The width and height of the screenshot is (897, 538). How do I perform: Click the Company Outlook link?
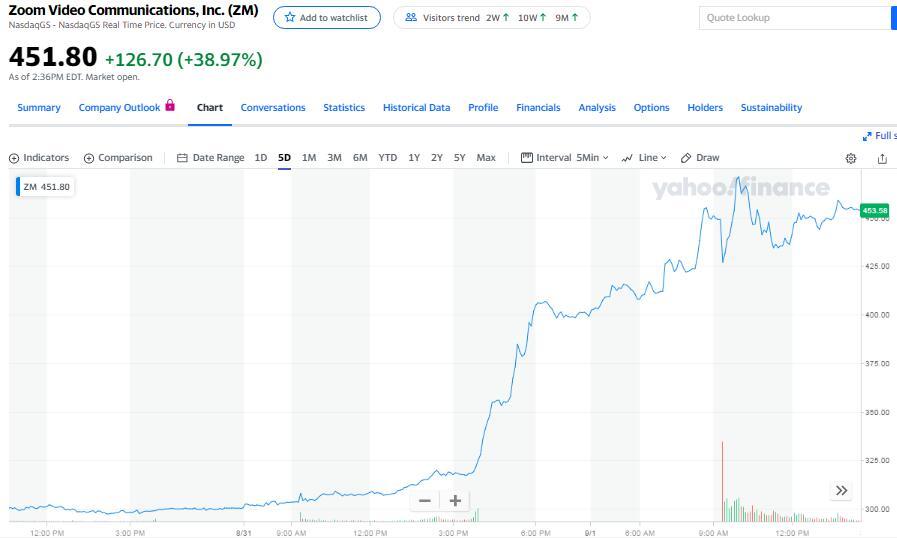119,108
